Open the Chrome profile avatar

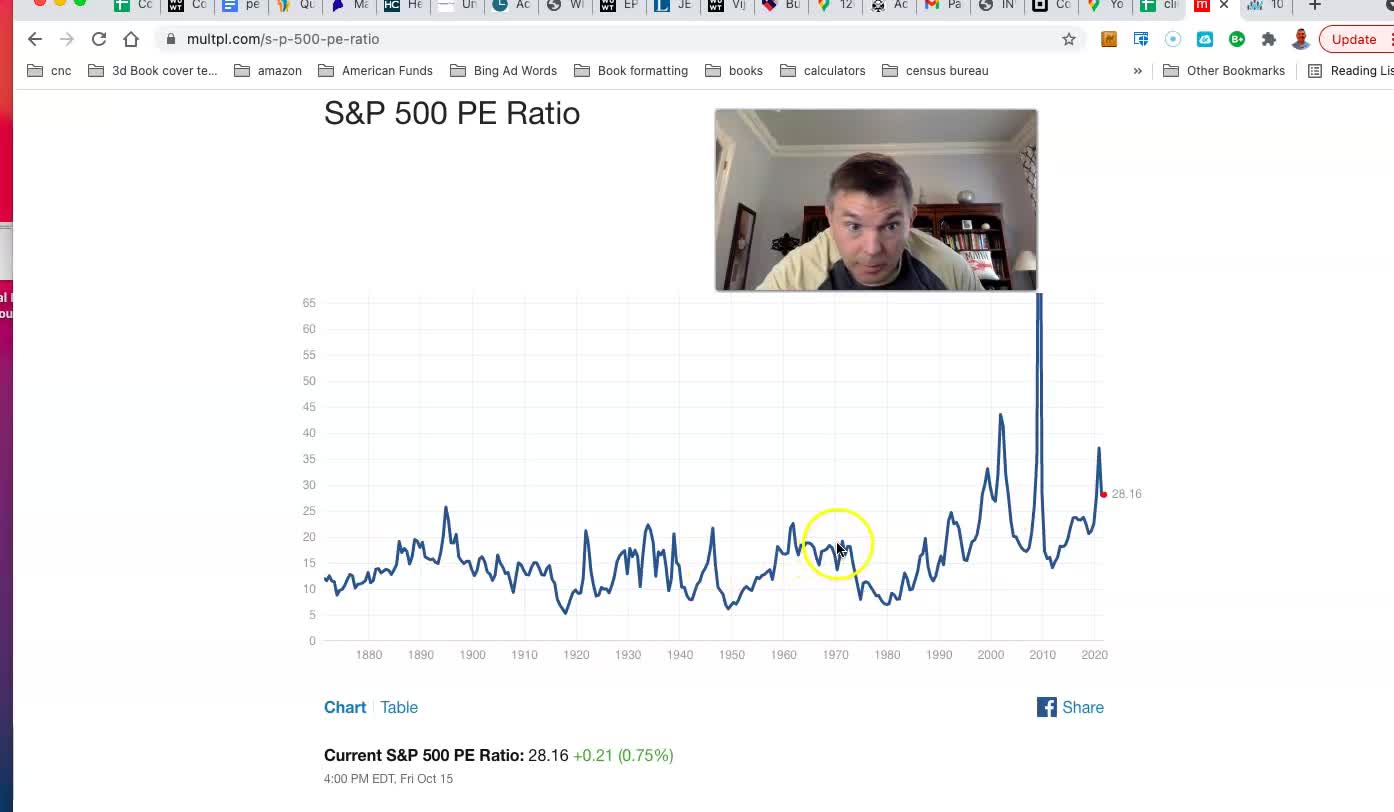tap(1301, 39)
